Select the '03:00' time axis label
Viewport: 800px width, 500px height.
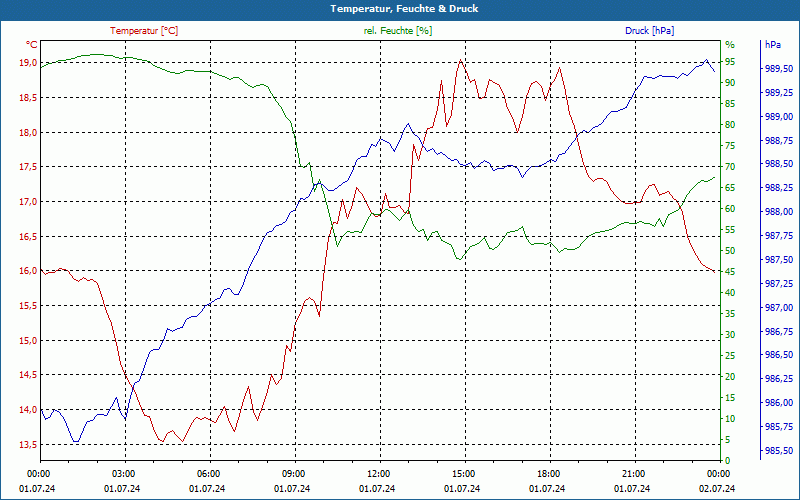[x=123, y=473]
